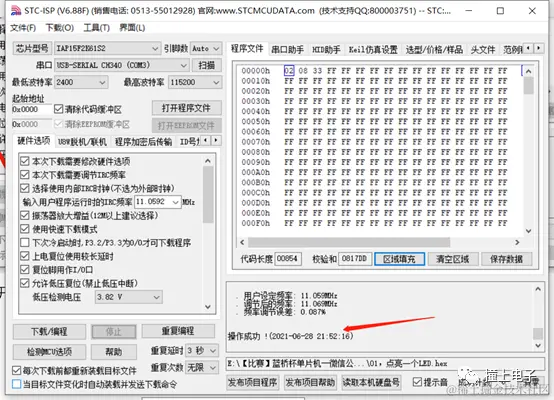Open repeat delay 3 秒 dropdown
The height and width of the screenshot is (400, 554).
202,351
